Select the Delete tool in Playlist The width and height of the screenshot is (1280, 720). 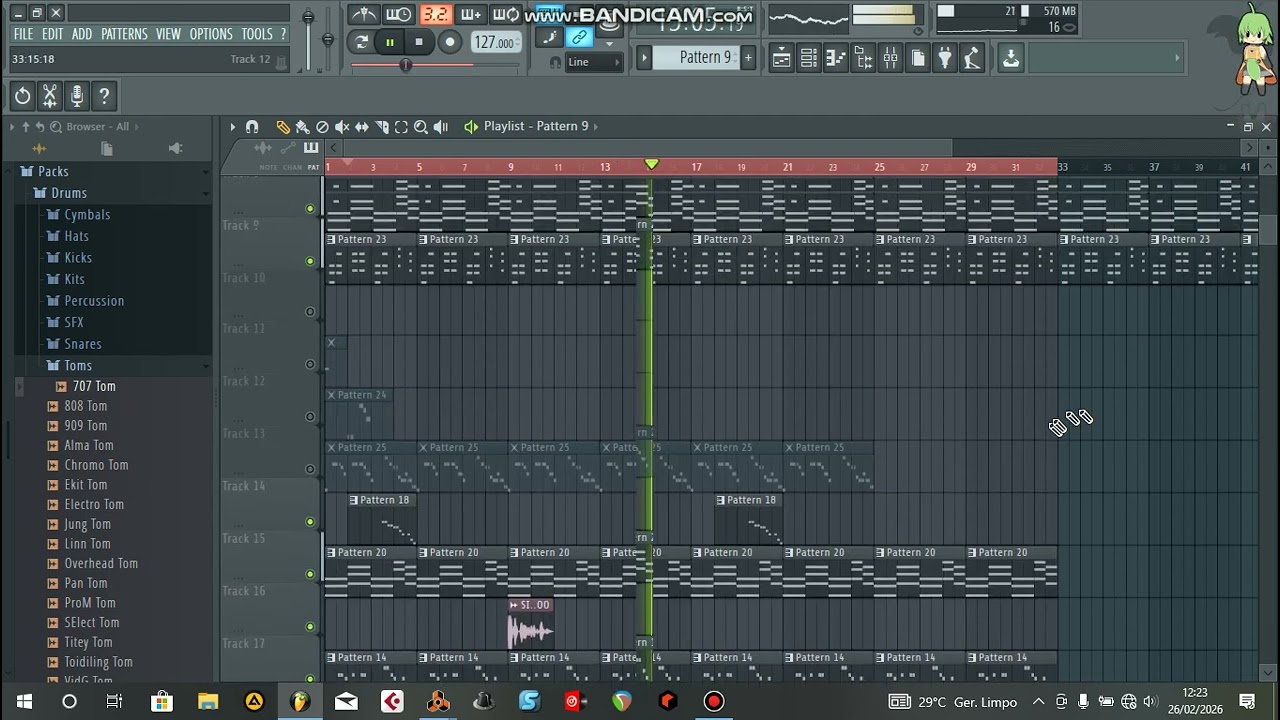point(322,127)
